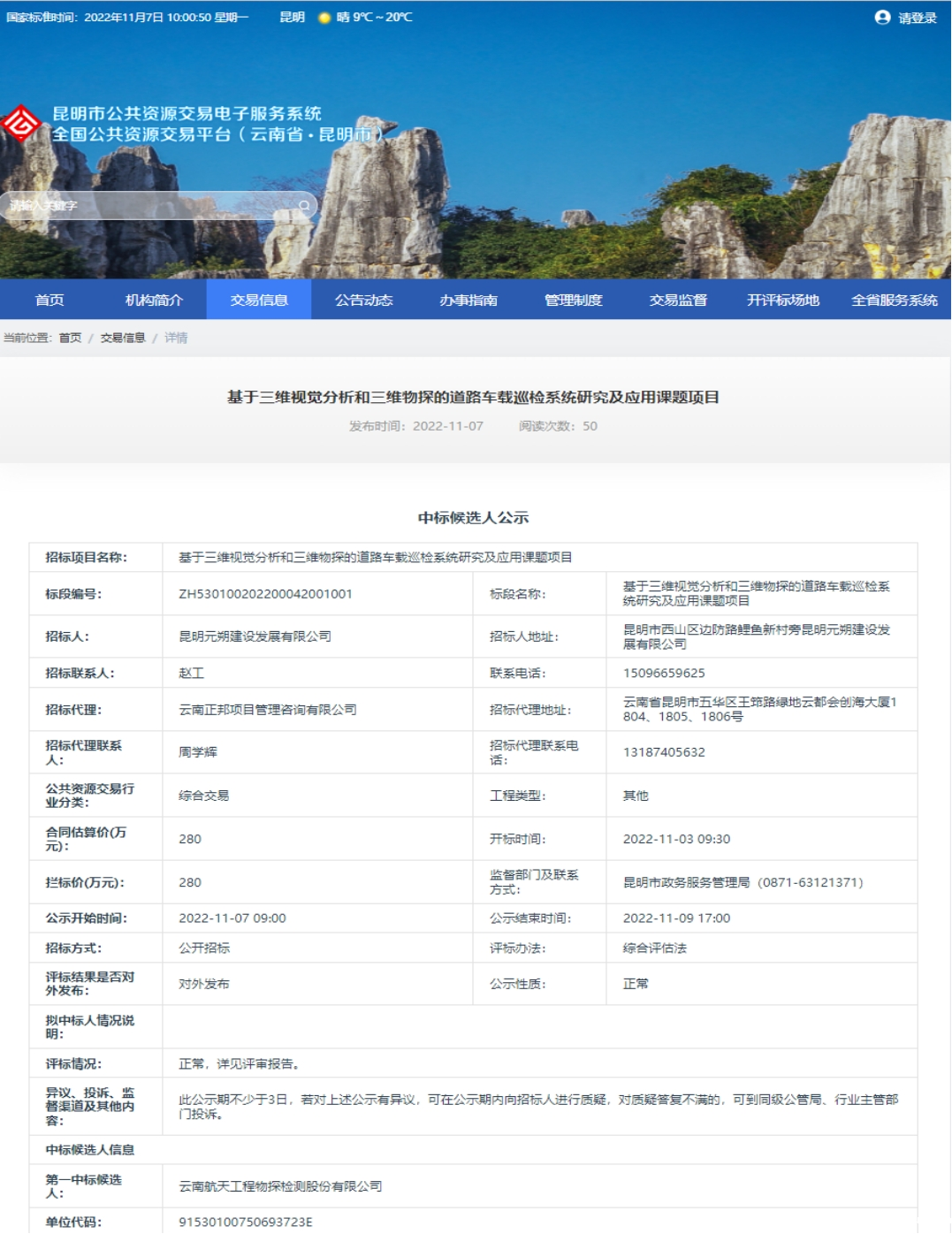Select 管理制度 from the navigation bar
This screenshot has height=1234, width=952.
point(573,300)
